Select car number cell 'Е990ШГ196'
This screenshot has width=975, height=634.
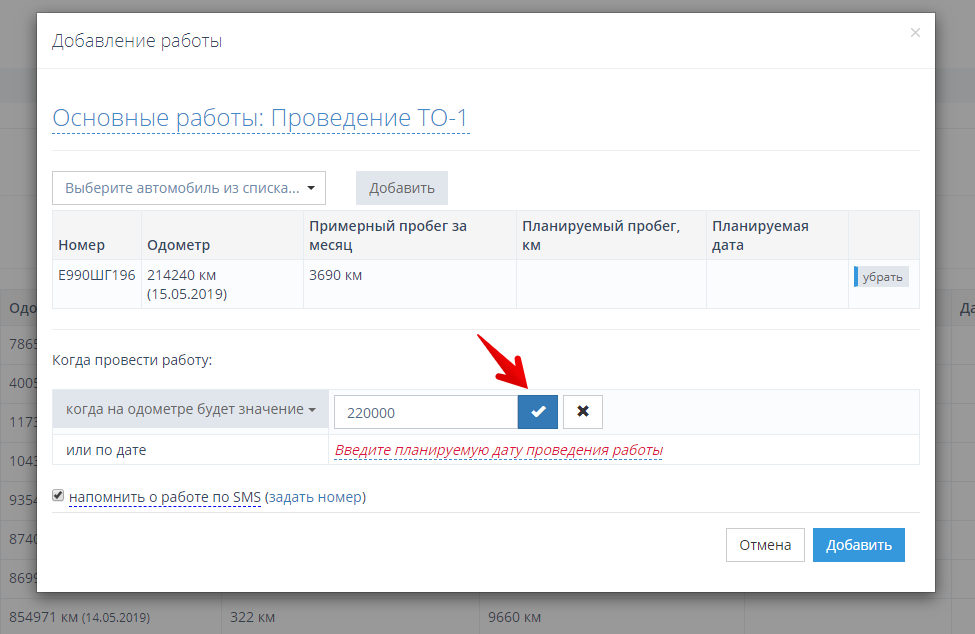(x=96, y=275)
